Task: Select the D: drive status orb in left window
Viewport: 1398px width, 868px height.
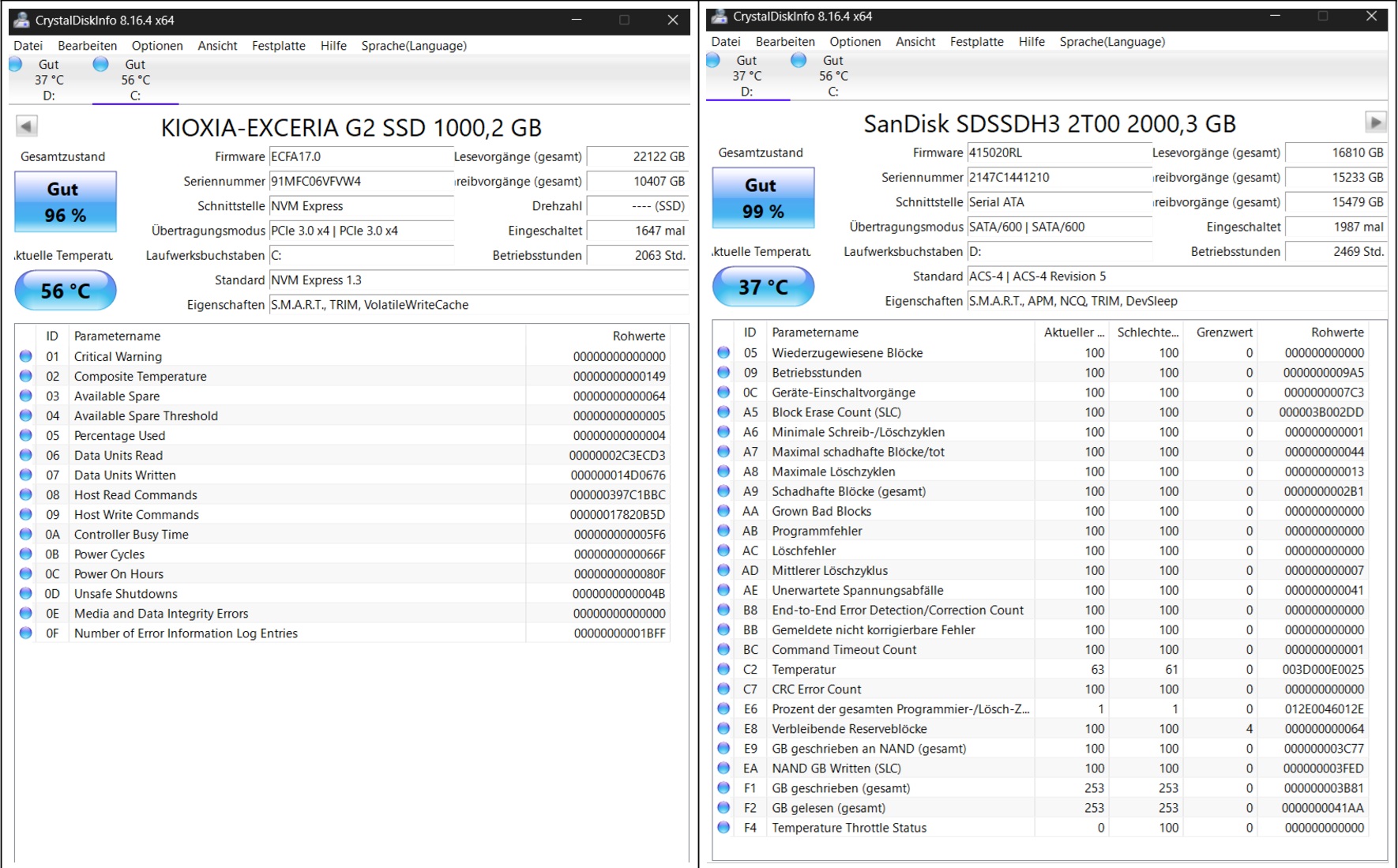Action: click(x=16, y=64)
